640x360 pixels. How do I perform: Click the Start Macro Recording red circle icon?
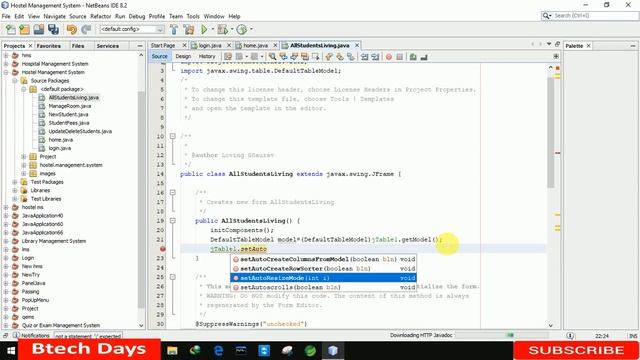pos(389,57)
